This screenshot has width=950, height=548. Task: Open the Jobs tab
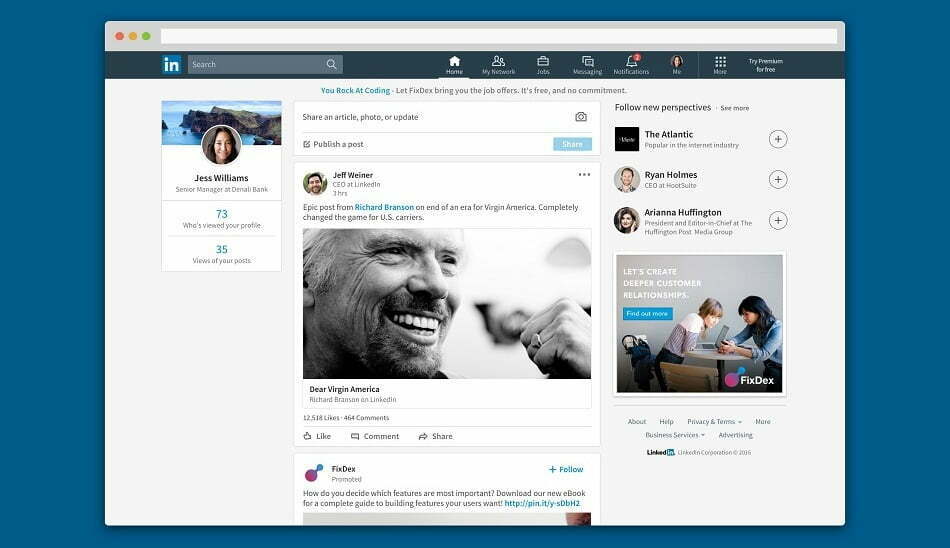(x=543, y=65)
